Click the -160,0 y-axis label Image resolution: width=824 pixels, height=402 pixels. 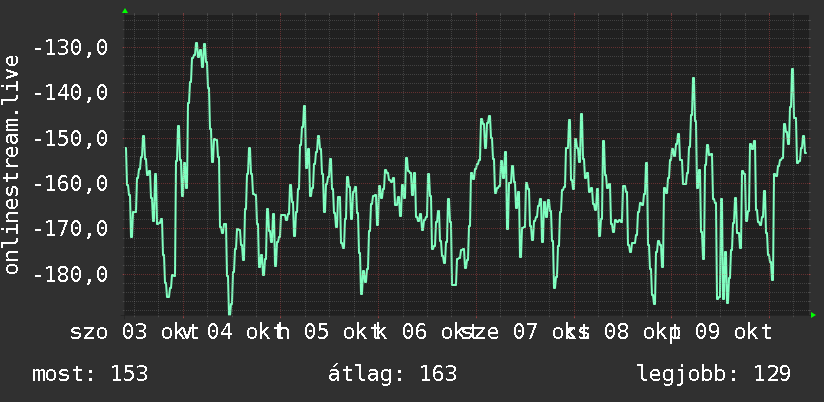coord(70,184)
